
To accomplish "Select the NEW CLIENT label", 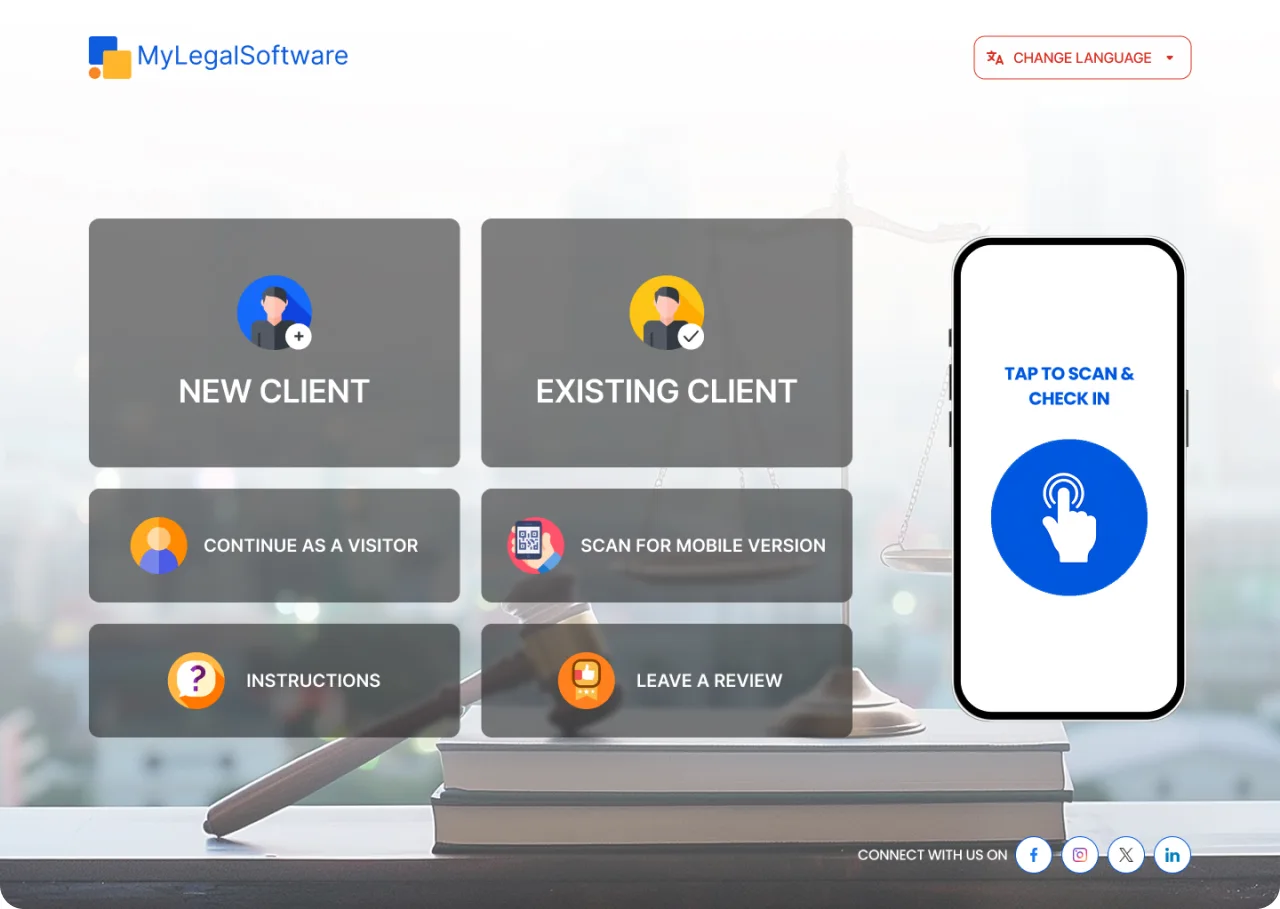I will pos(274,391).
